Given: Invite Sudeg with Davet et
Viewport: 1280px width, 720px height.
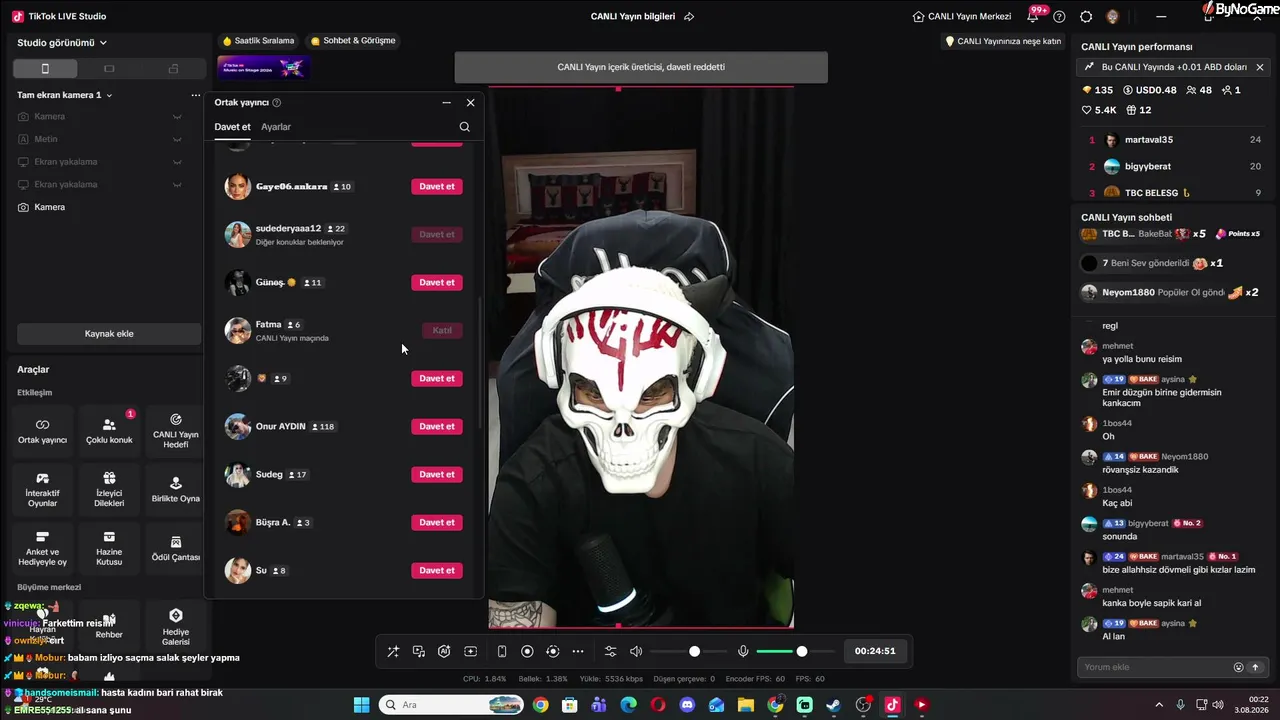Looking at the screenshot, I should [x=437, y=474].
